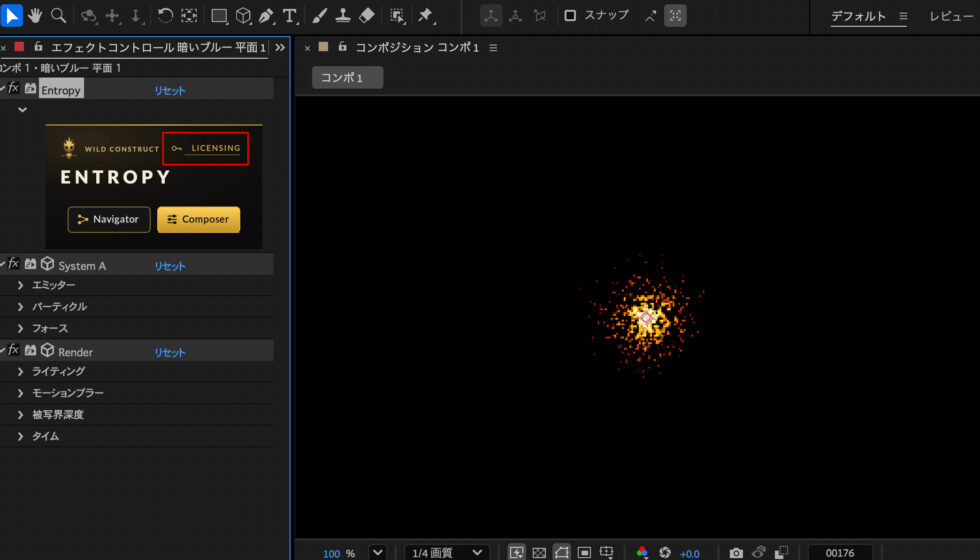Select the Pan camera tool
980x560 pixels.
tap(112, 16)
